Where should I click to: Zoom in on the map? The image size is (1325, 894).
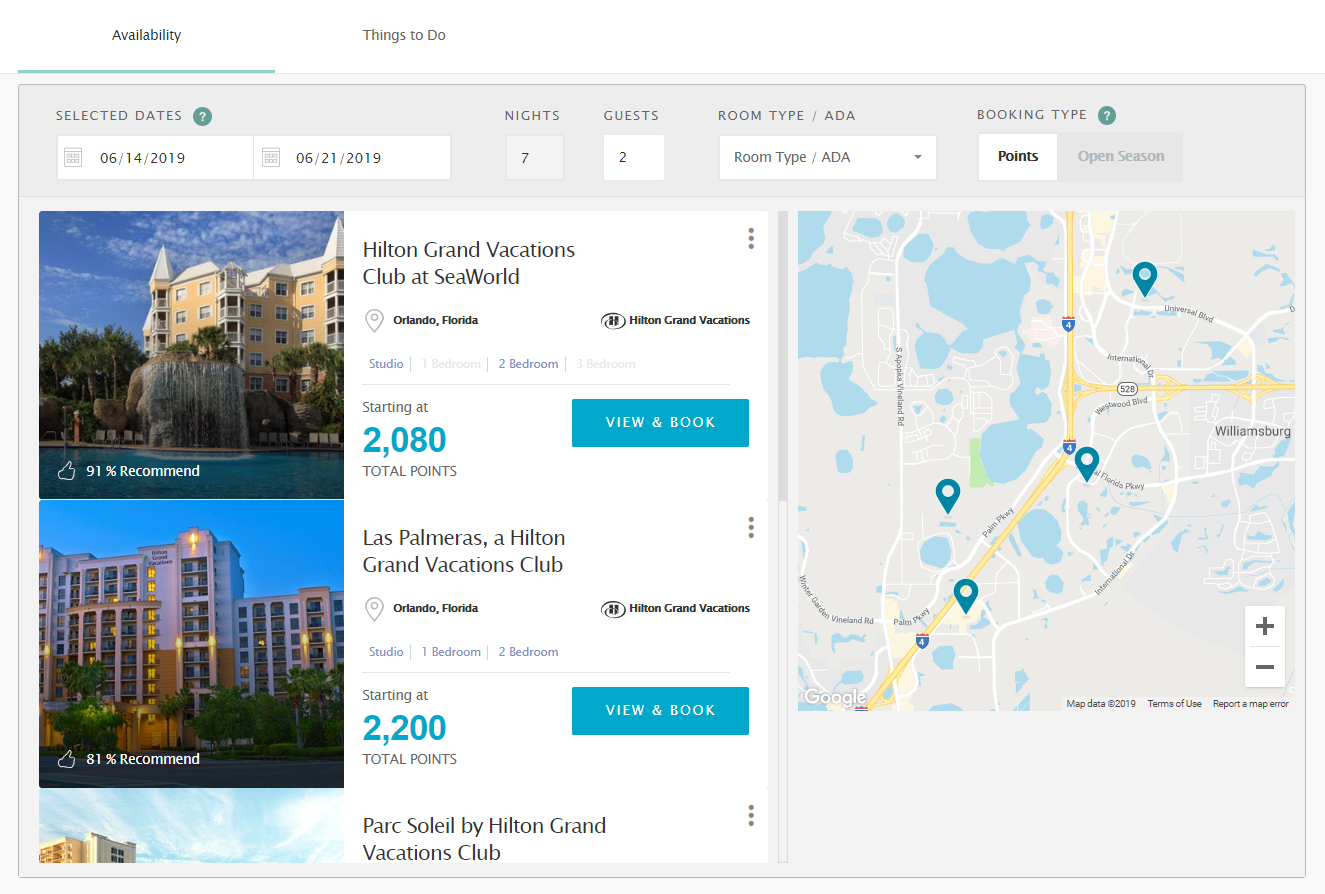click(1265, 627)
